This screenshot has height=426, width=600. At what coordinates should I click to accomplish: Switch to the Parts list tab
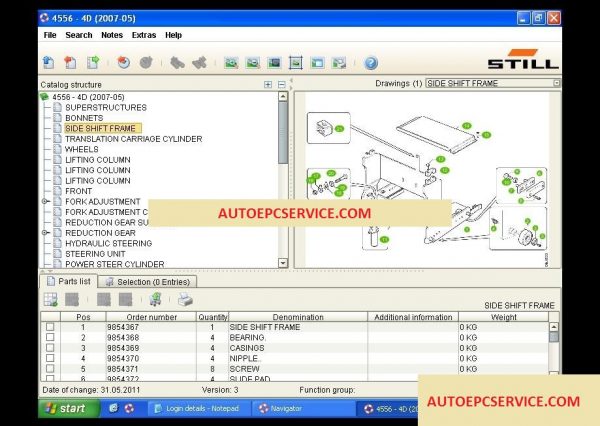tap(68, 281)
